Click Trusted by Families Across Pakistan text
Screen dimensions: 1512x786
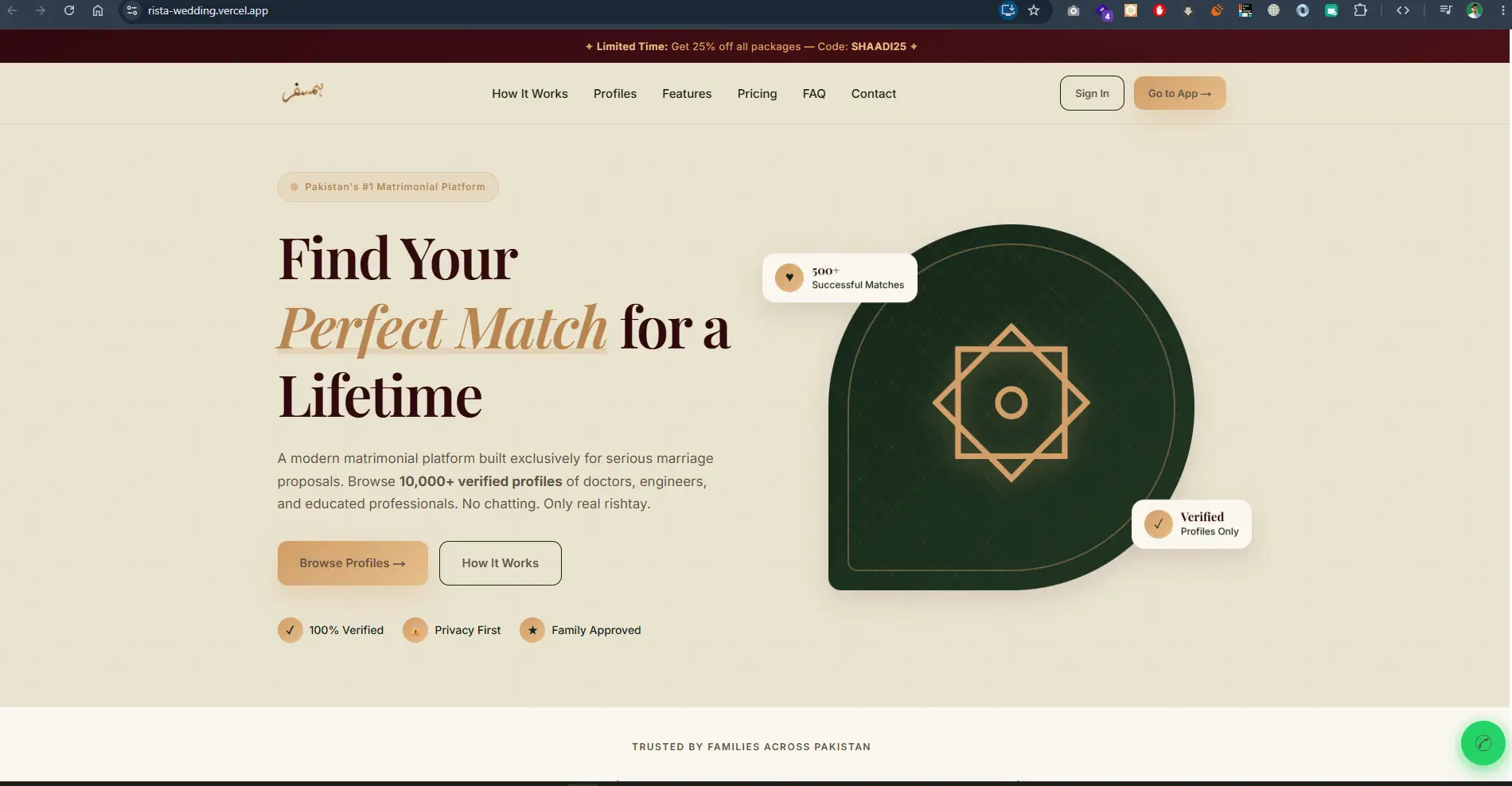(751, 747)
